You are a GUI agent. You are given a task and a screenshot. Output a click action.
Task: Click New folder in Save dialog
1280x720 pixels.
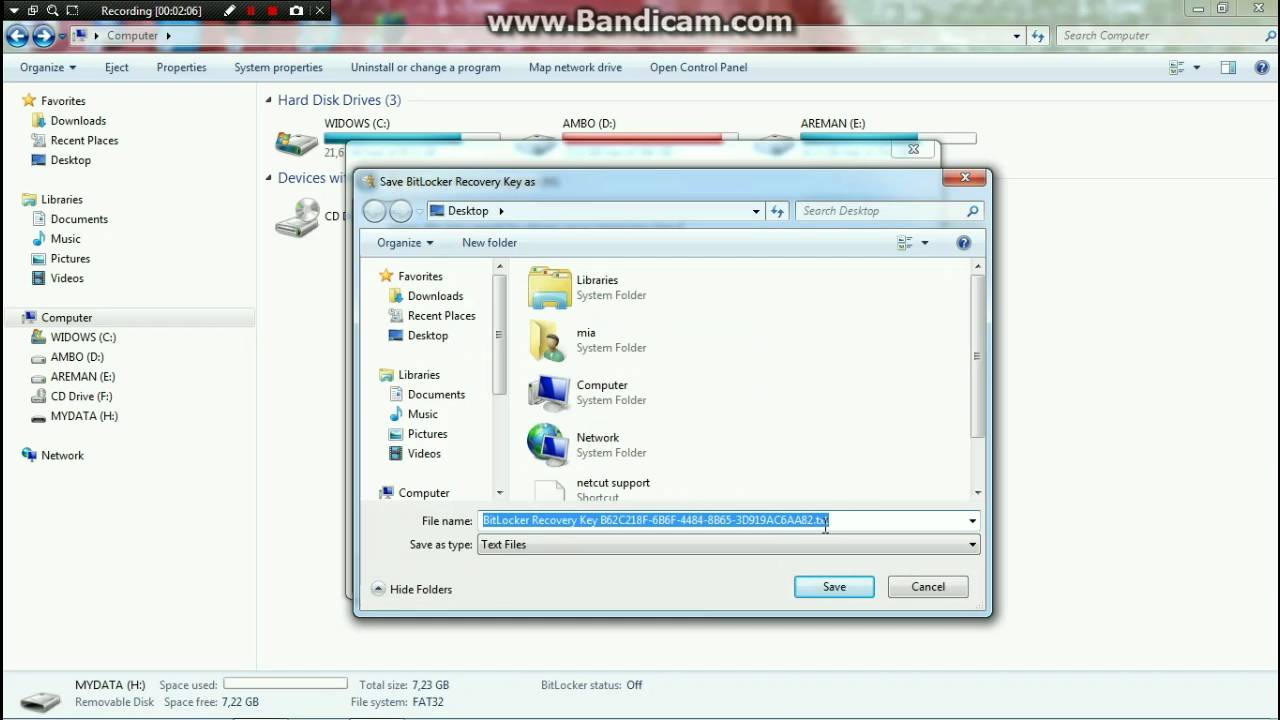(490, 242)
